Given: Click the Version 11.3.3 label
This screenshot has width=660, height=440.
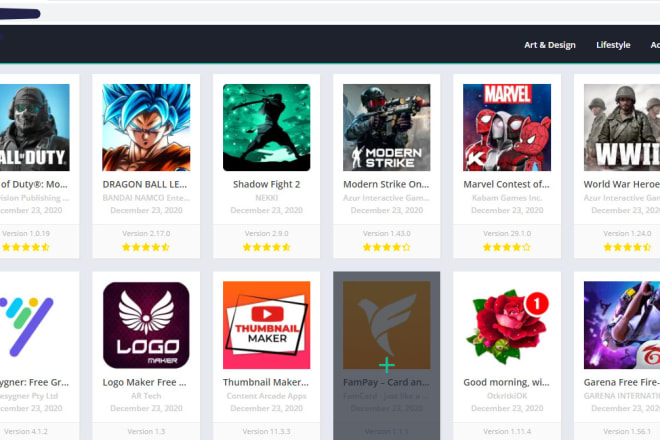Looking at the screenshot, I should pos(266,432).
